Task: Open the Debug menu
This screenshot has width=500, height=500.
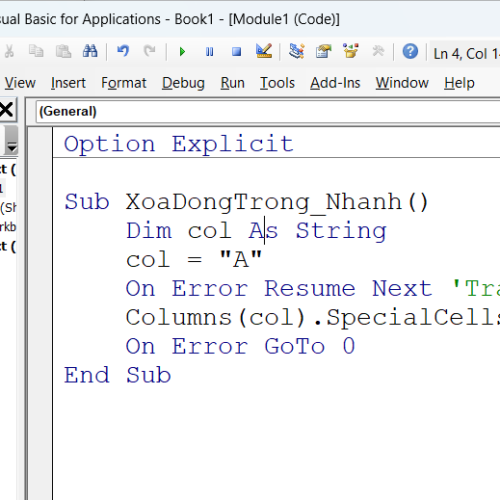Action: click(183, 83)
